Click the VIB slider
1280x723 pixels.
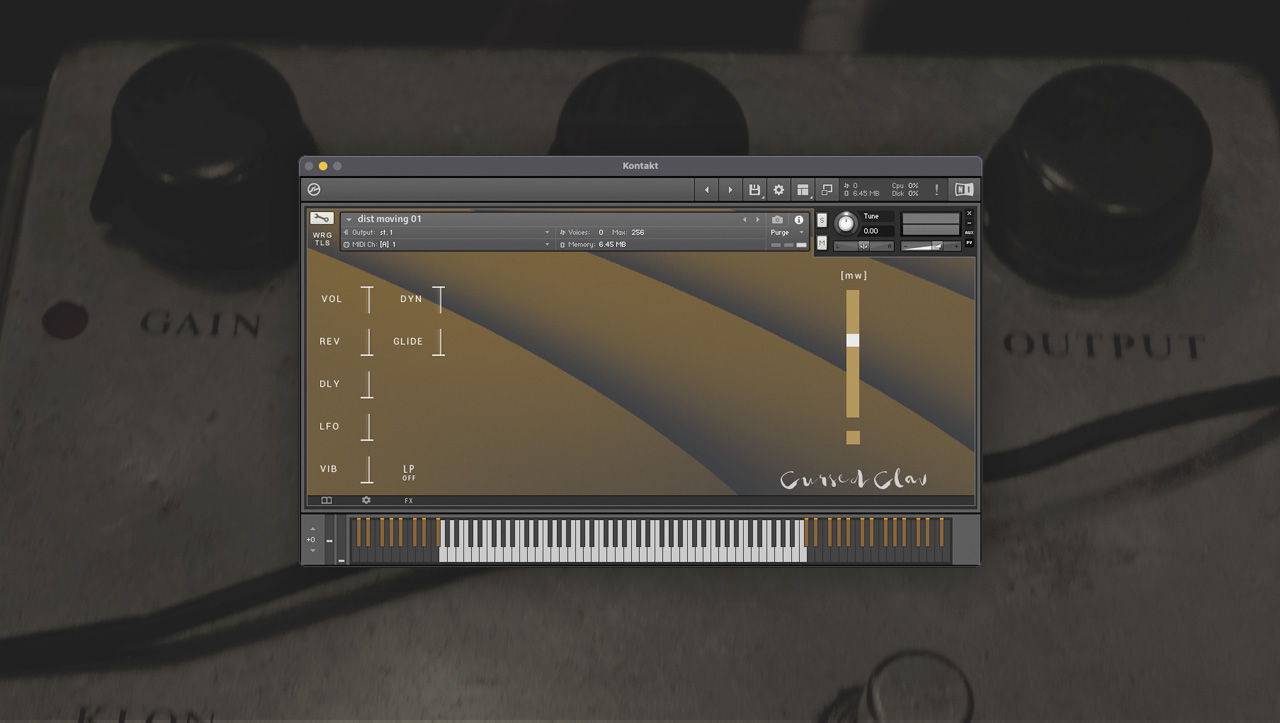click(x=367, y=469)
